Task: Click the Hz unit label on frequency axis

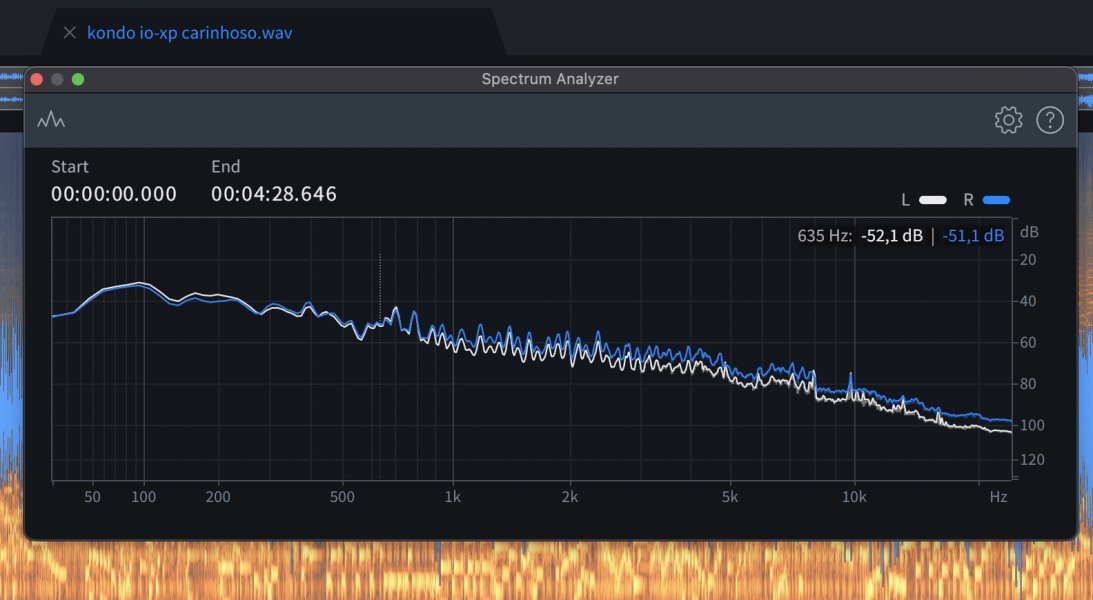Action: [x=998, y=497]
